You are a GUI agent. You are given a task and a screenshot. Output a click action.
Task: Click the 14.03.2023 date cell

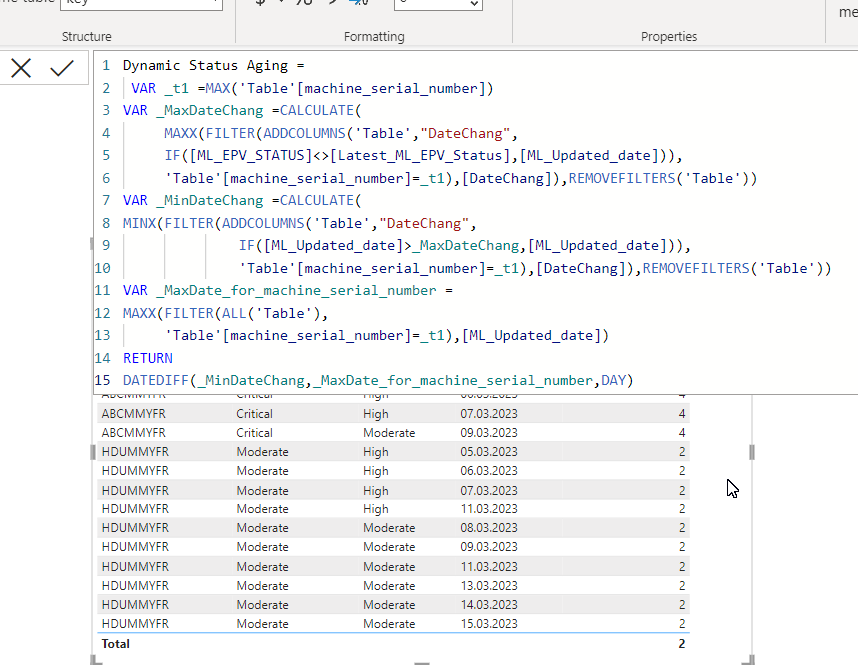pos(489,605)
